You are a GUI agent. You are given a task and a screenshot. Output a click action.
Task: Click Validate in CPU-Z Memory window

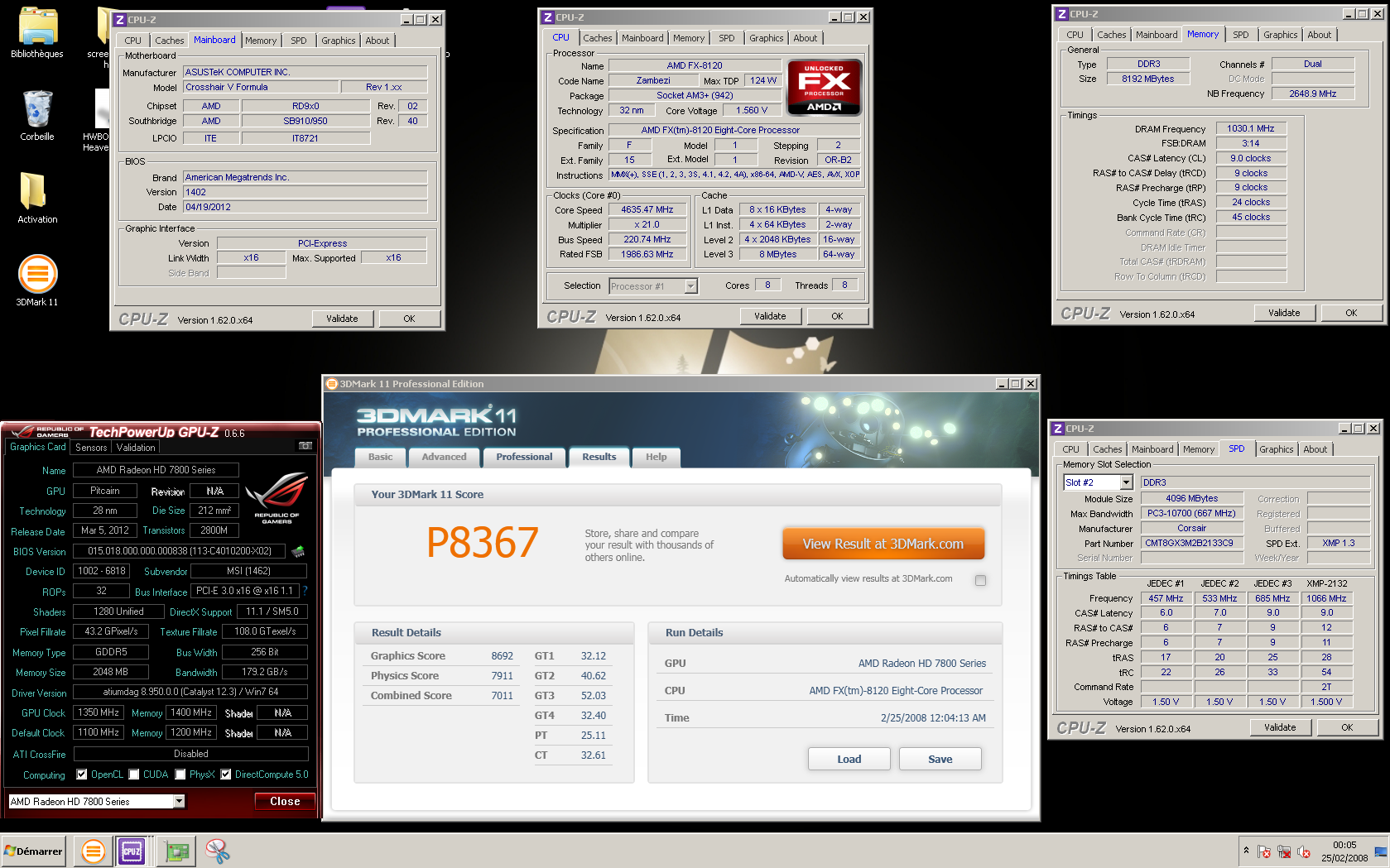click(1284, 313)
